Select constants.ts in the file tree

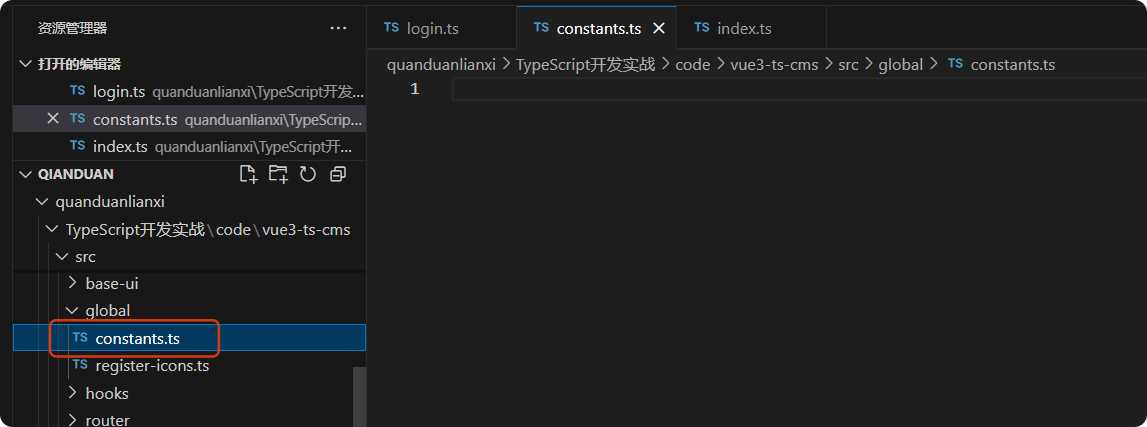pyautogui.click(x=138, y=339)
